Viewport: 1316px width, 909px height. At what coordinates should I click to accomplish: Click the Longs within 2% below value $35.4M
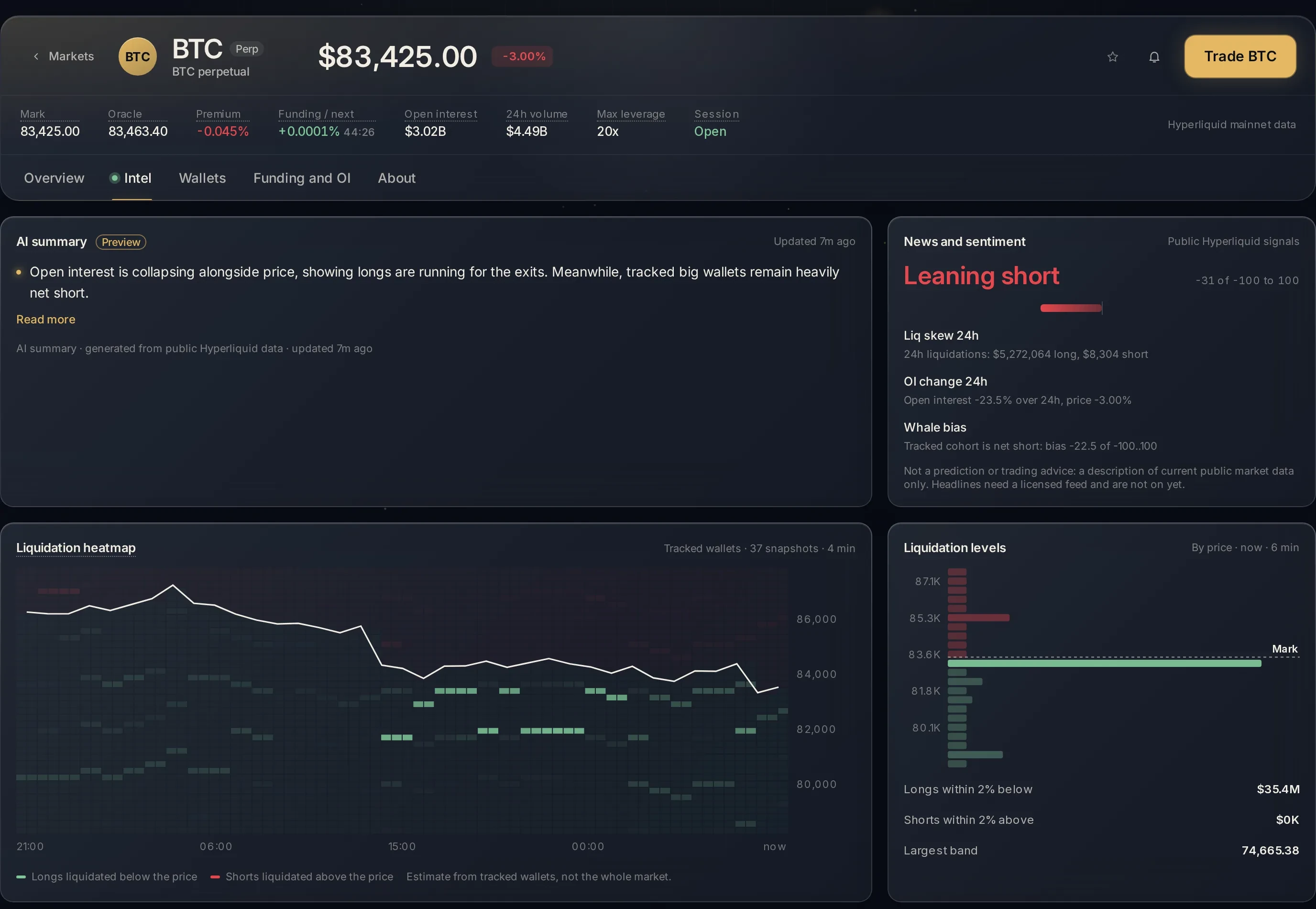[x=1278, y=789]
